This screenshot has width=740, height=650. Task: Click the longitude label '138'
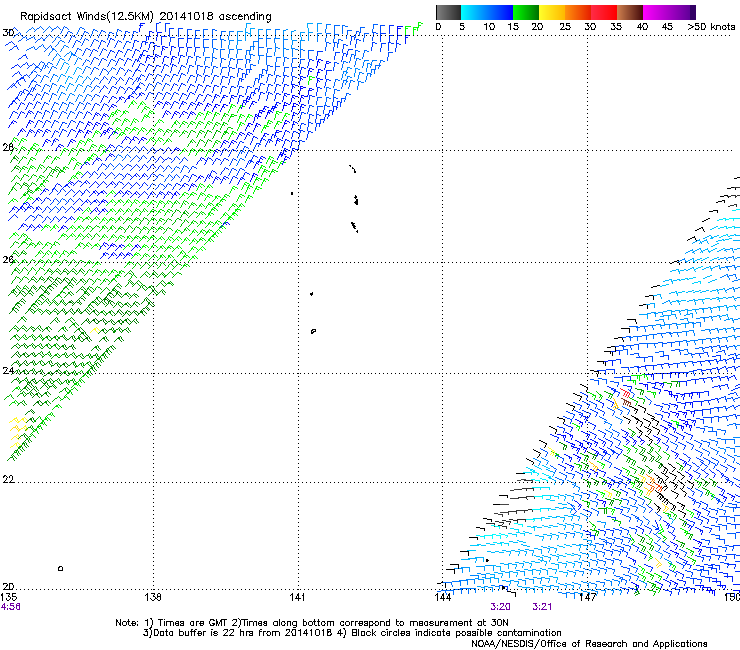tap(153, 597)
